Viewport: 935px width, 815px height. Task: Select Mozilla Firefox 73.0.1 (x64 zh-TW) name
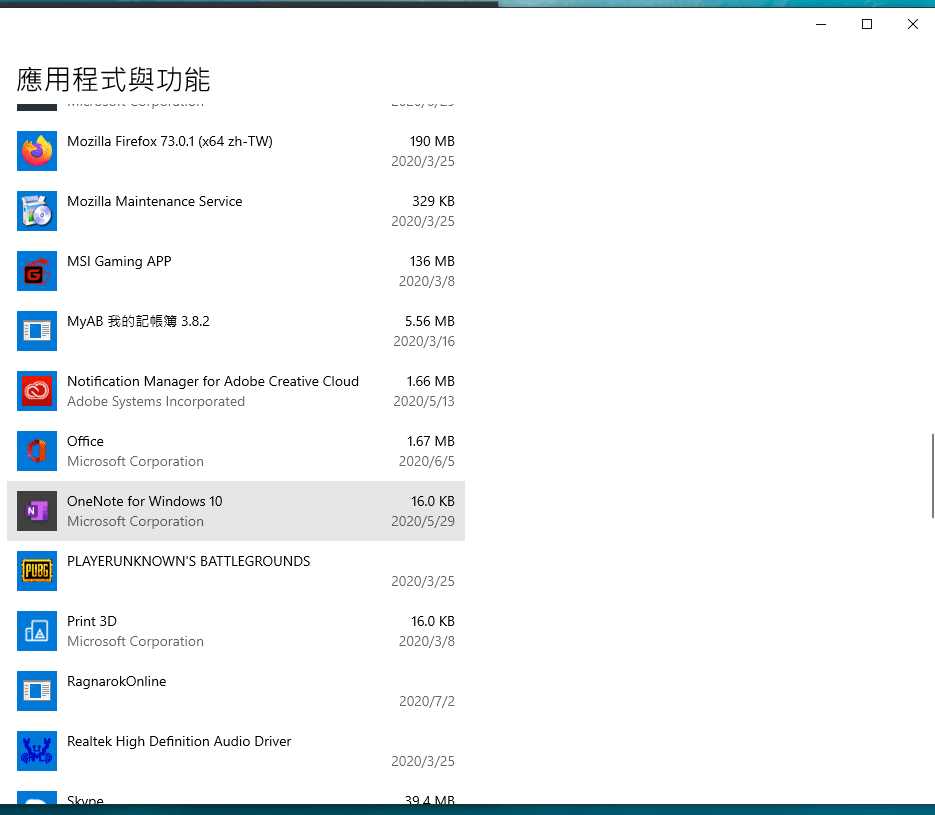tap(170, 141)
